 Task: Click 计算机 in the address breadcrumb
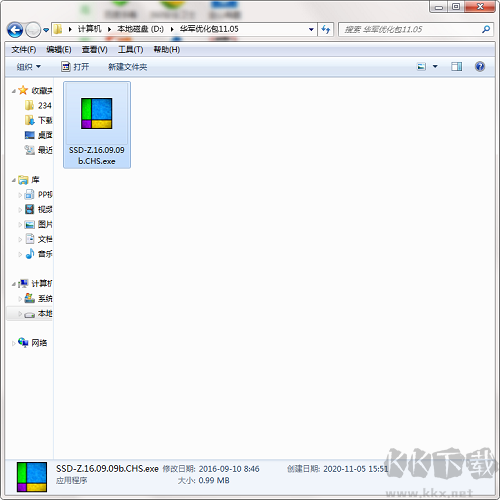click(x=89, y=29)
